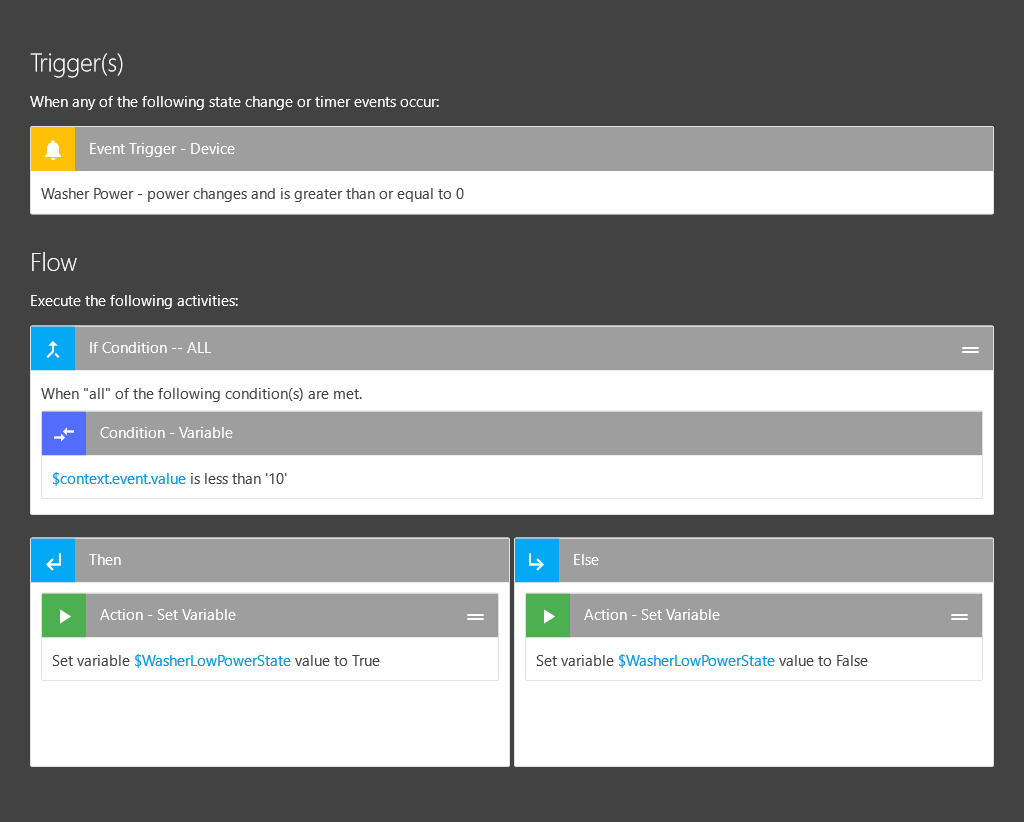Select the Event Trigger - Device header bar
This screenshot has height=822, width=1024.
[x=300, y=148]
